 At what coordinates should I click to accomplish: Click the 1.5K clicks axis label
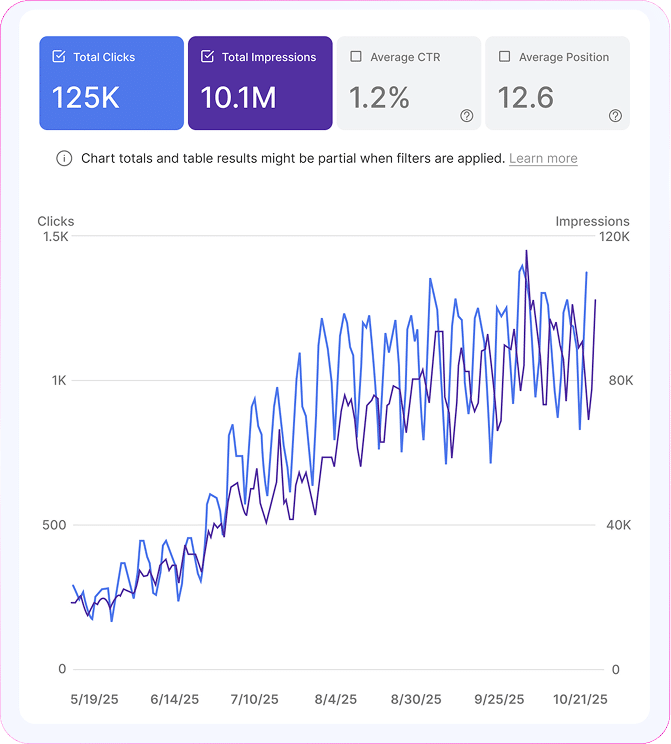55,237
